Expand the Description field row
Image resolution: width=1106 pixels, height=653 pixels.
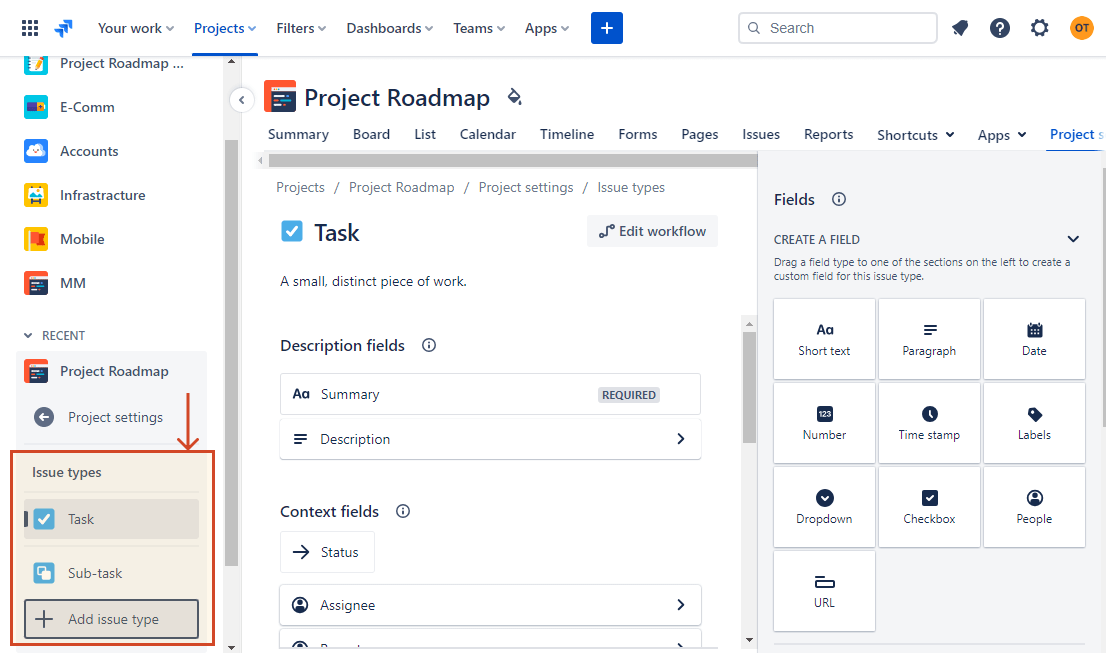pyautogui.click(x=680, y=438)
